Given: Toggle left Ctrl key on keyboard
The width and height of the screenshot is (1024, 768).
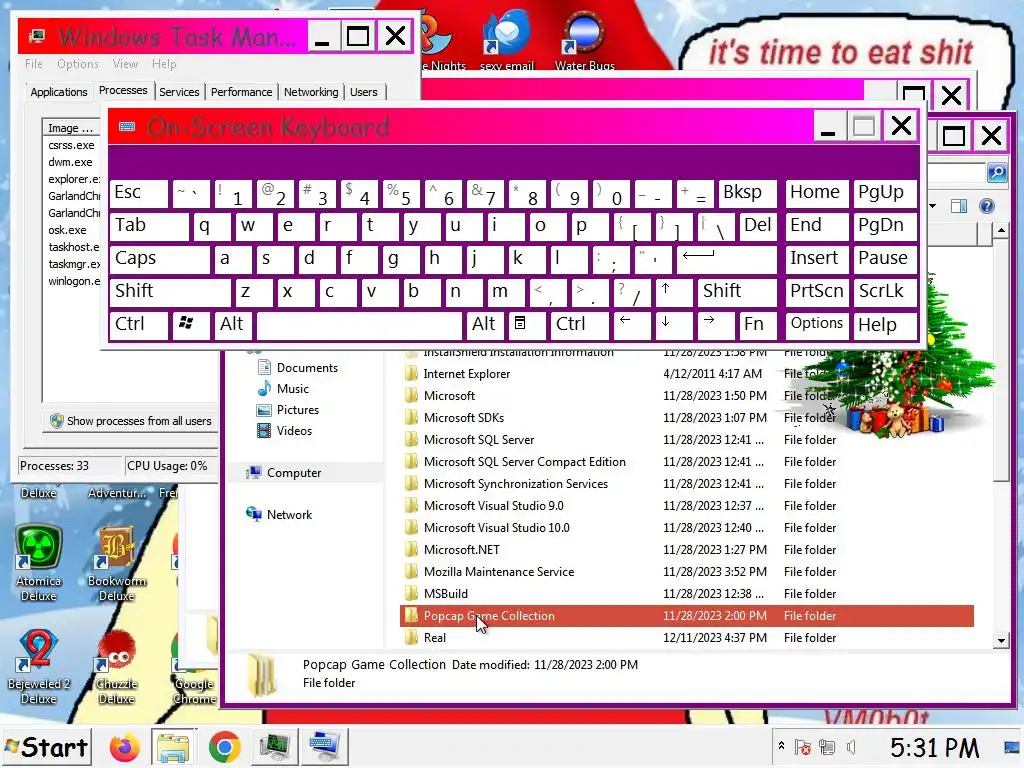Looking at the screenshot, I should click(x=138, y=325).
